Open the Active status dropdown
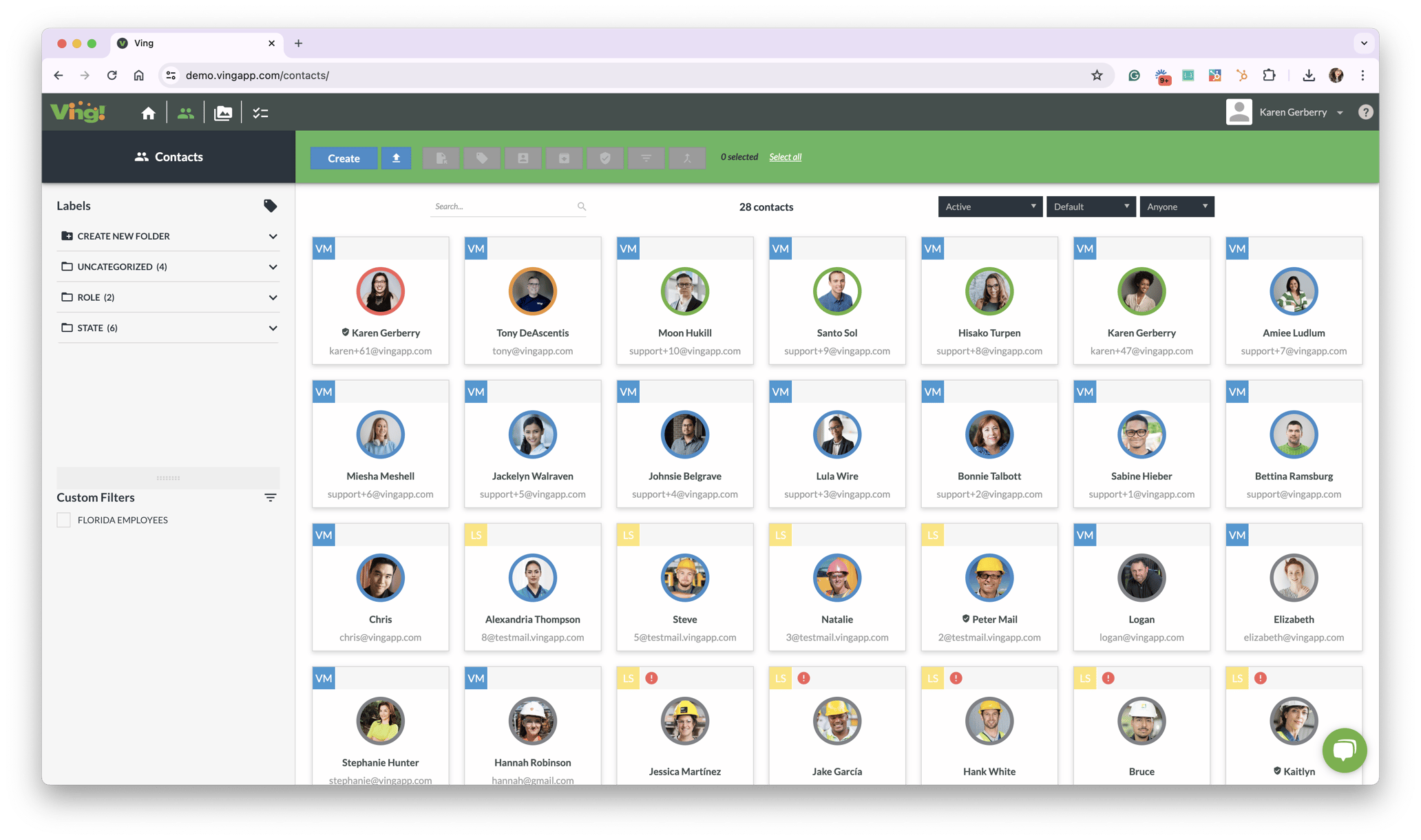Viewport: 1421px width, 840px height. tap(989, 206)
